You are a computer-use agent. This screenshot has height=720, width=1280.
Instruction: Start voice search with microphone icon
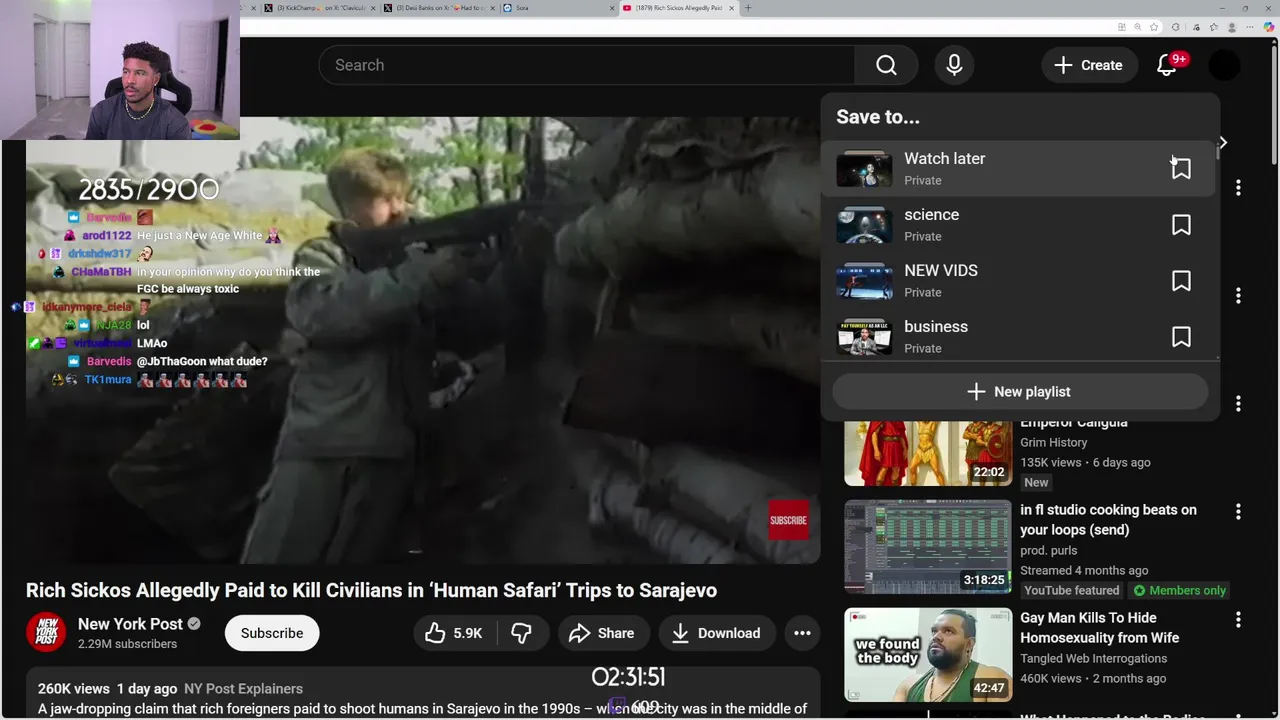[954, 65]
